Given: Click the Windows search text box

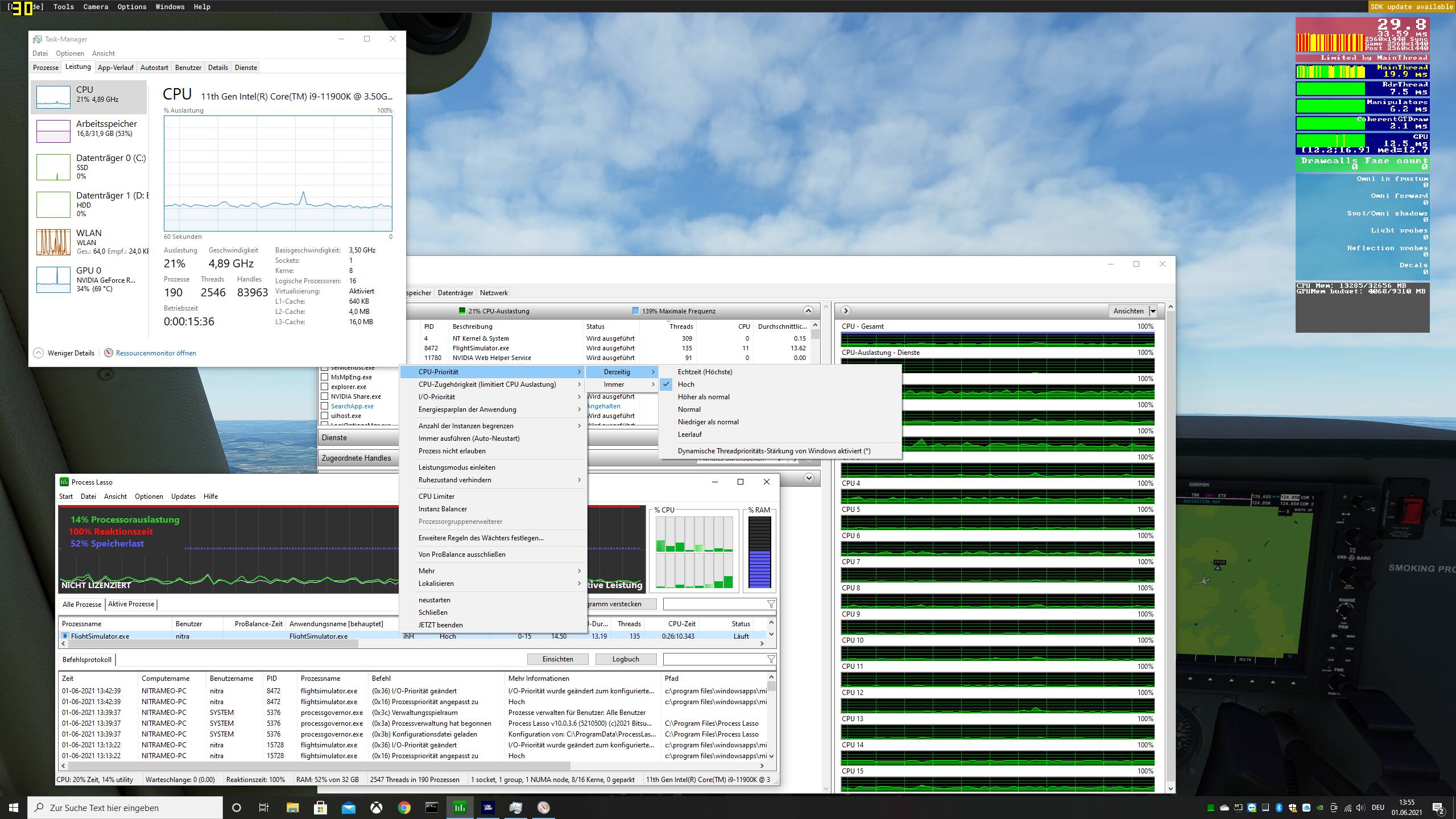Looking at the screenshot, I should coord(125,808).
